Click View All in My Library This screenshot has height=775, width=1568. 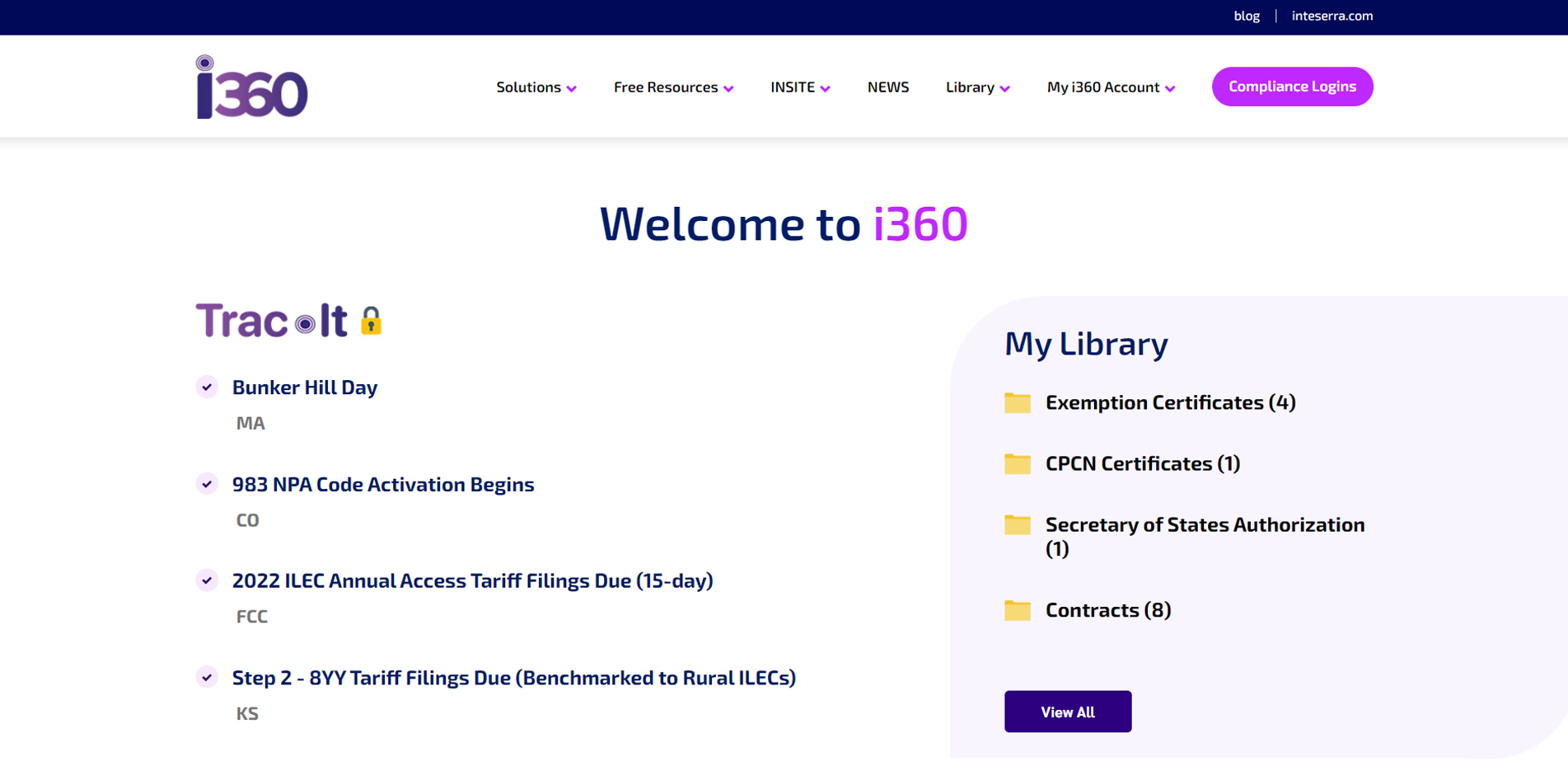[x=1067, y=712]
